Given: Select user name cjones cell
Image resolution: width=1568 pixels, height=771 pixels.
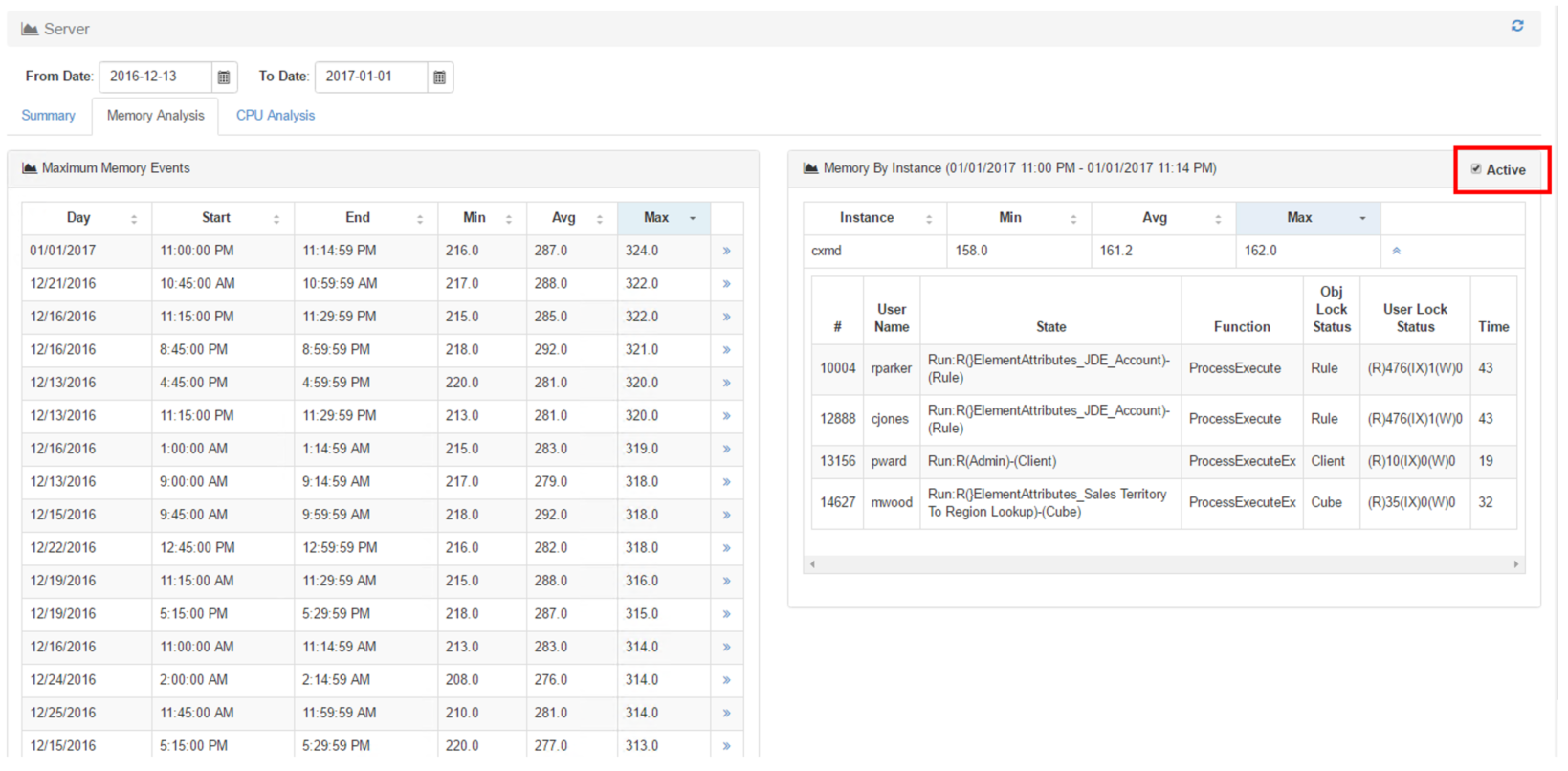Looking at the screenshot, I should point(892,419).
